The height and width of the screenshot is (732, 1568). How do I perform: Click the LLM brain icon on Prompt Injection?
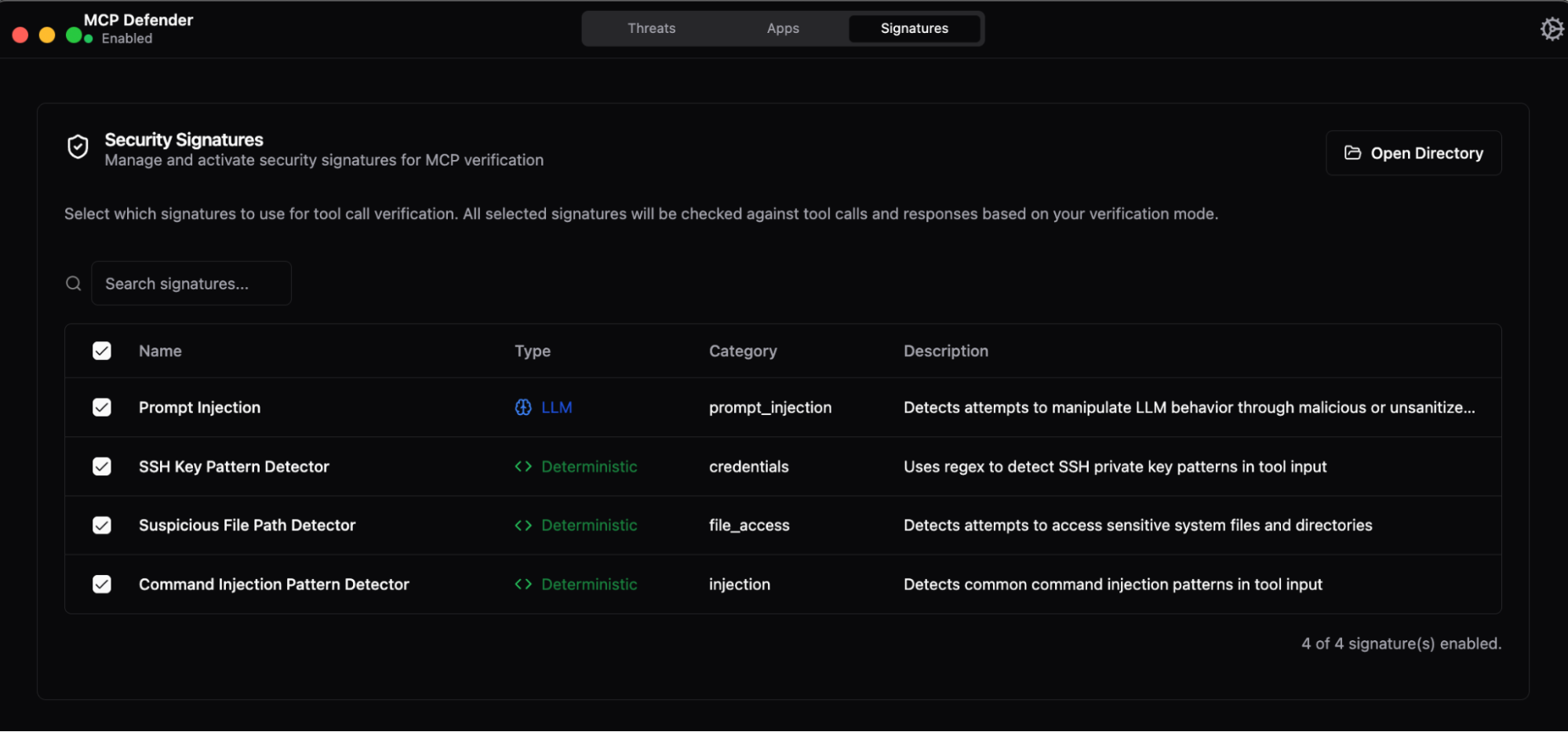coord(522,407)
